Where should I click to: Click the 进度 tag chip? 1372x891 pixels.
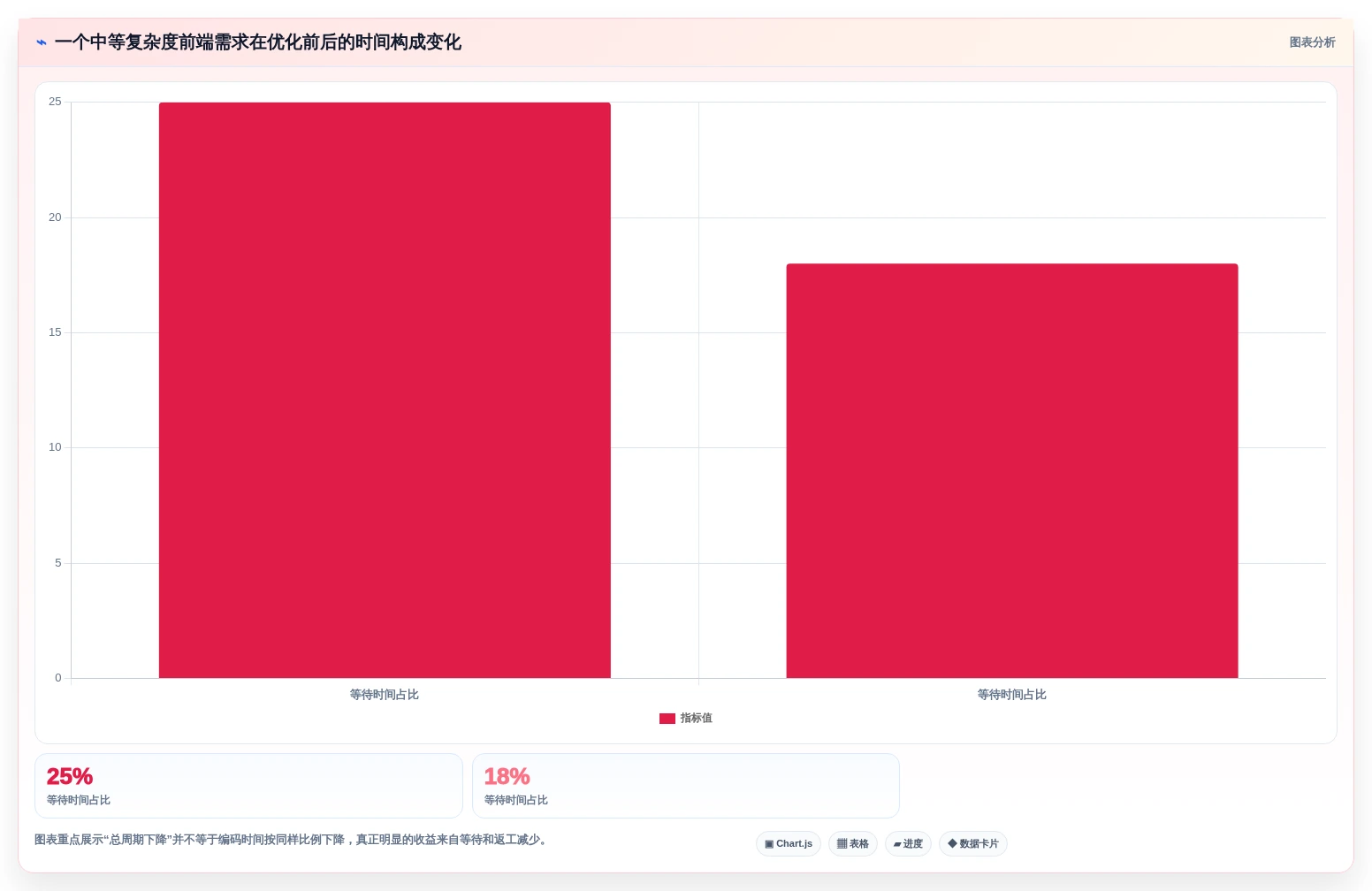click(x=908, y=844)
